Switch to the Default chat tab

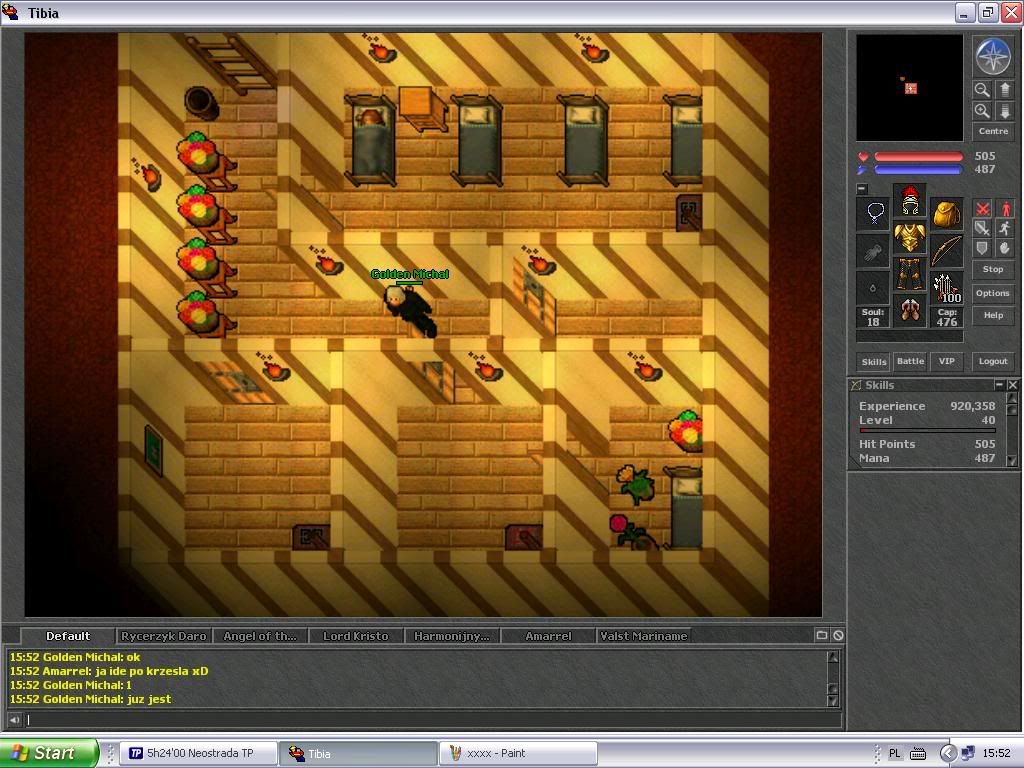click(68, 635)
